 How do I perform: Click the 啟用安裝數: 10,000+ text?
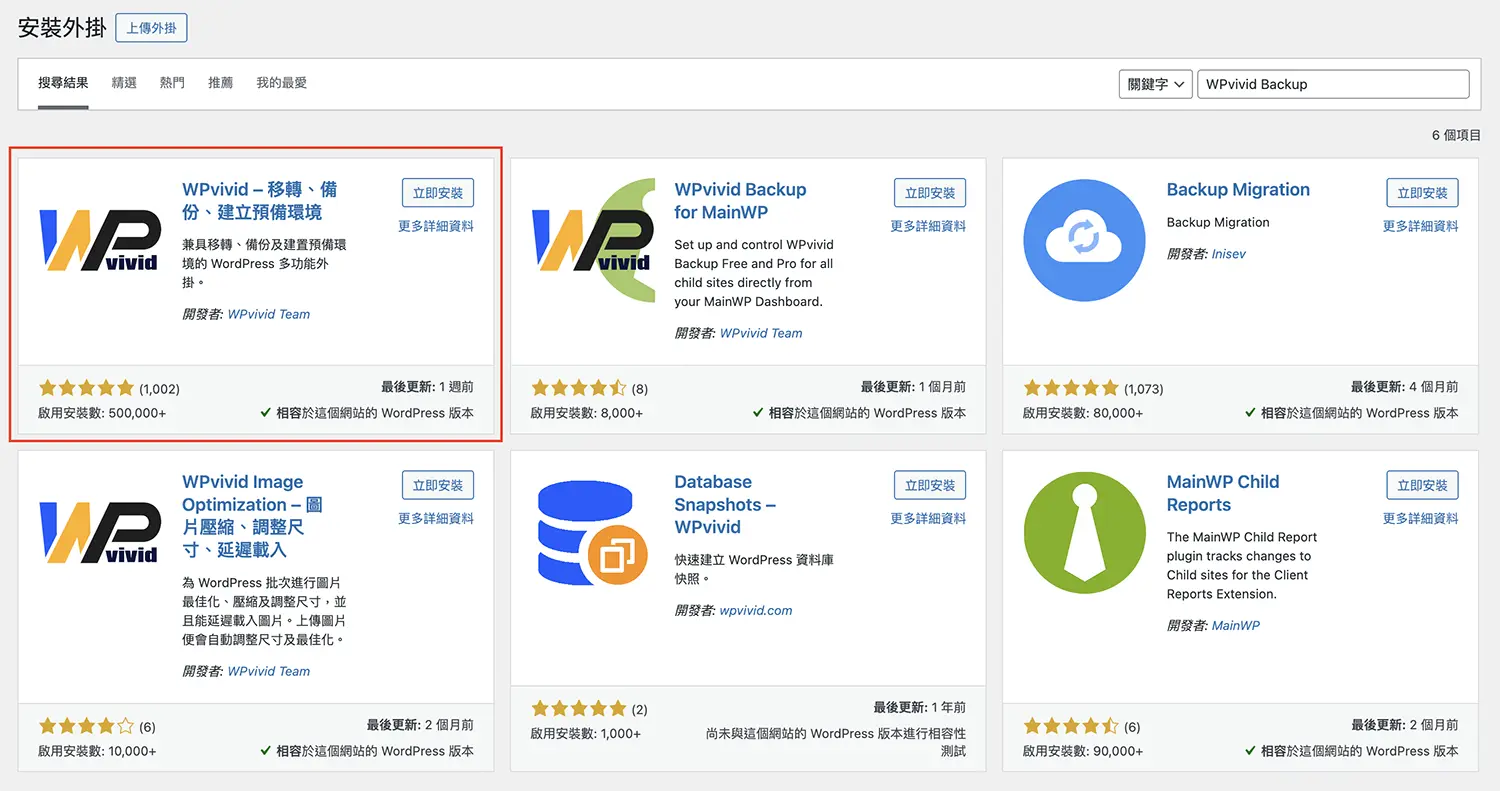pyautogui.click(x=98, y=751)
